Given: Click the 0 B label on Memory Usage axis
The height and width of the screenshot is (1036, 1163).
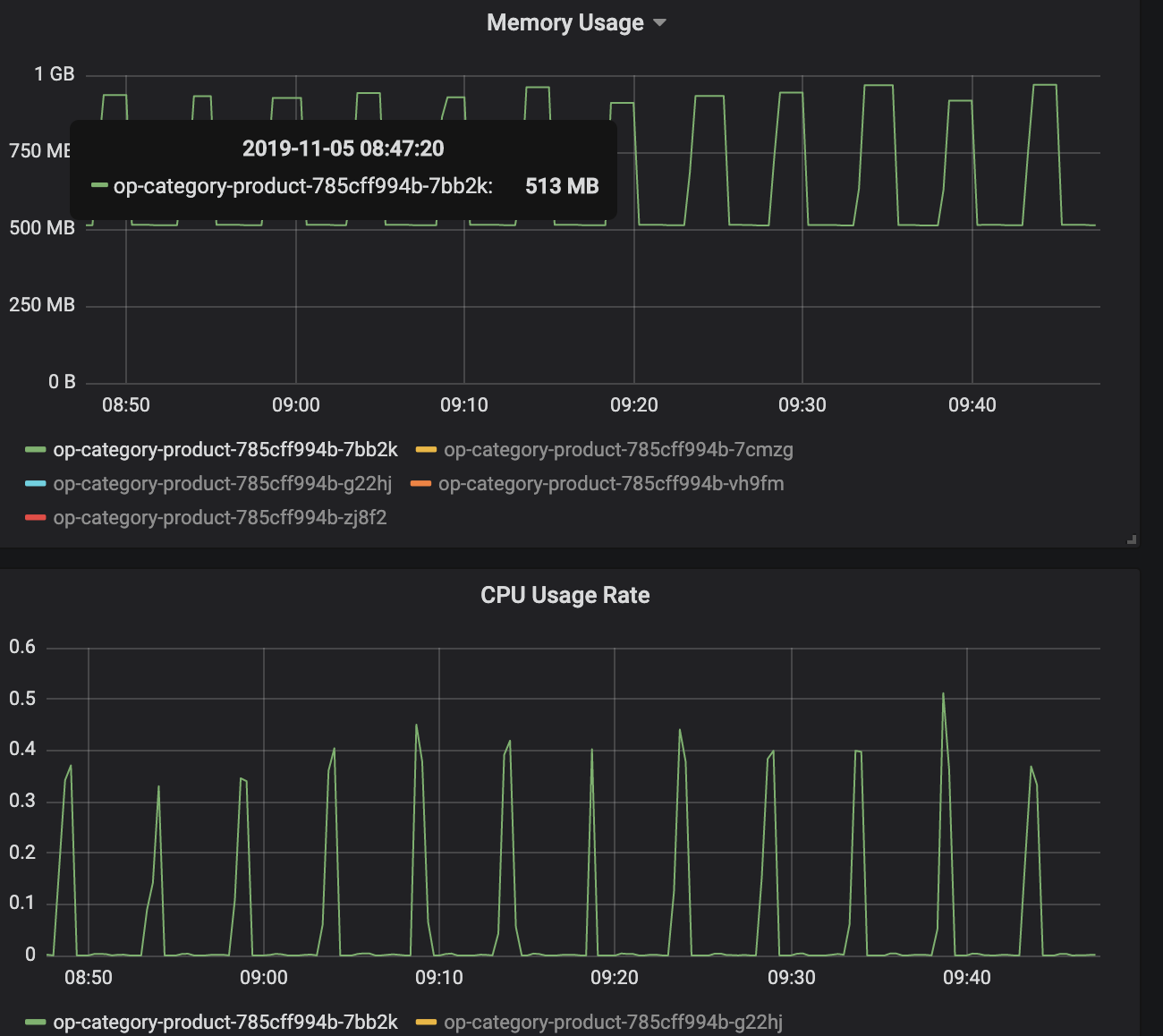Looking at the screenshot, I should pyautogui.click(x=62, y=382).
